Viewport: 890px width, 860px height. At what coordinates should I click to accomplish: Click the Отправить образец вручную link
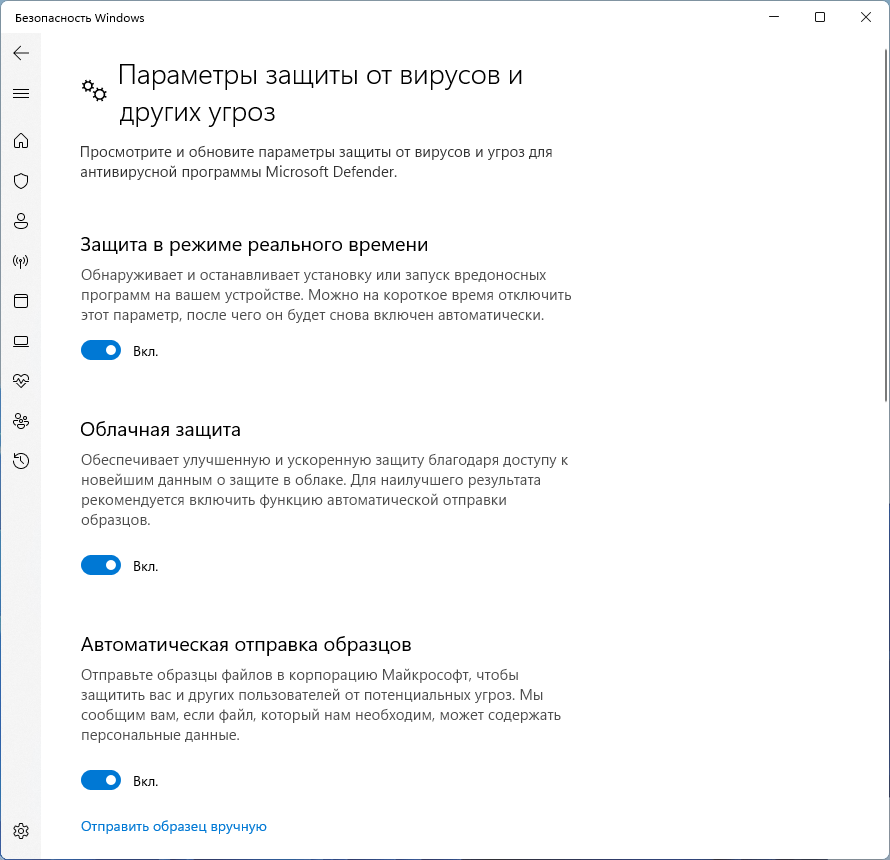tap(174, 826)
